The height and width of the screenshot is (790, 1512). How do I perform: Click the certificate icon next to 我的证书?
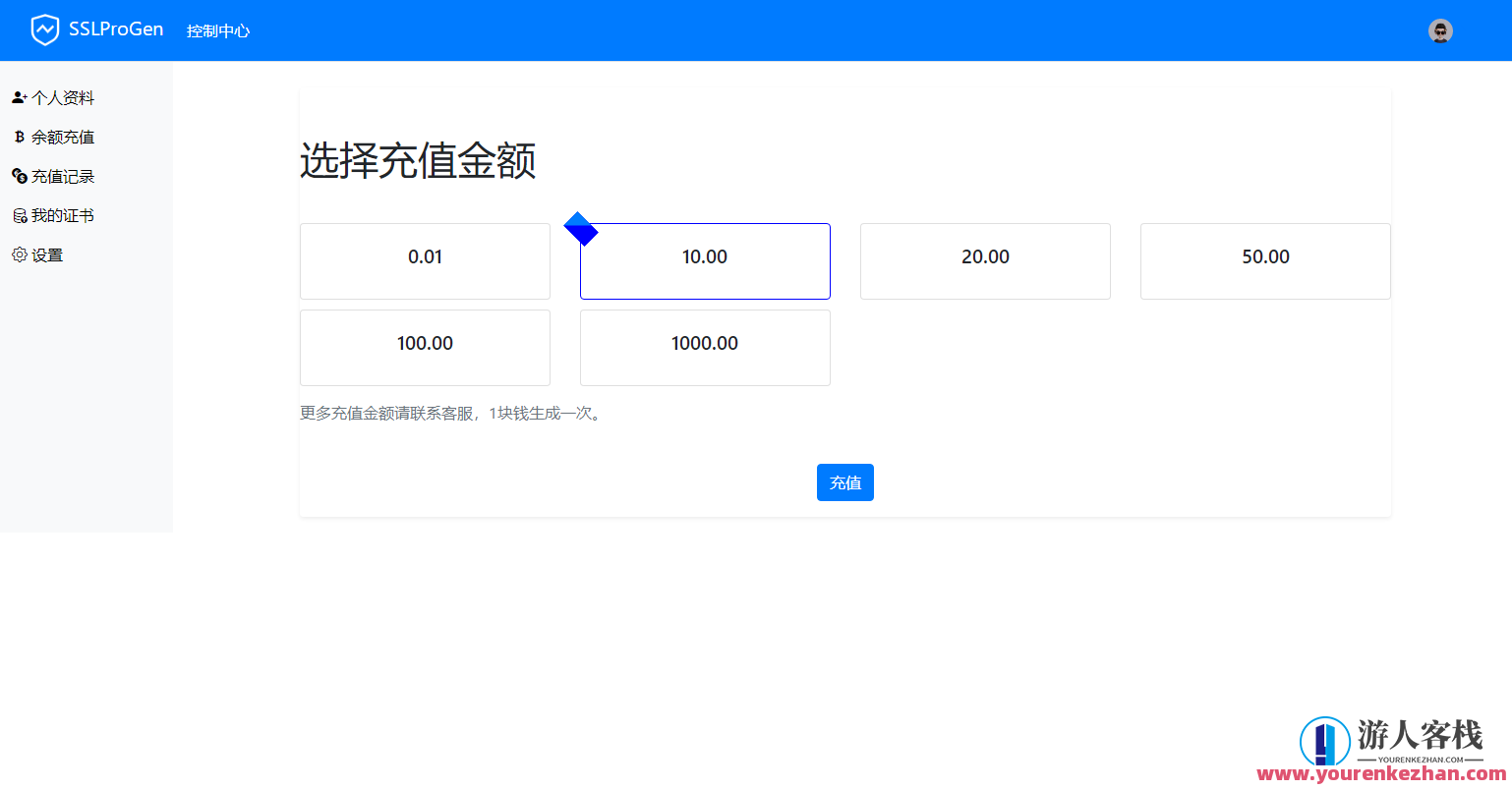click(19, 214)
